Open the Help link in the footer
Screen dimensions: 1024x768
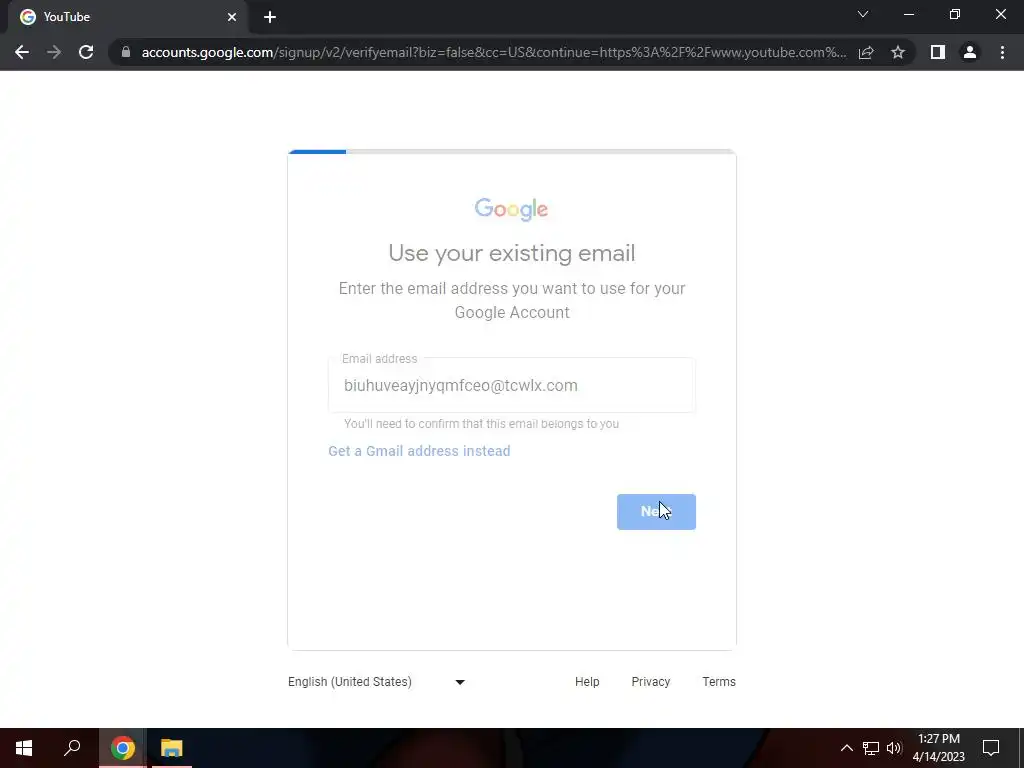pos(587,682)
